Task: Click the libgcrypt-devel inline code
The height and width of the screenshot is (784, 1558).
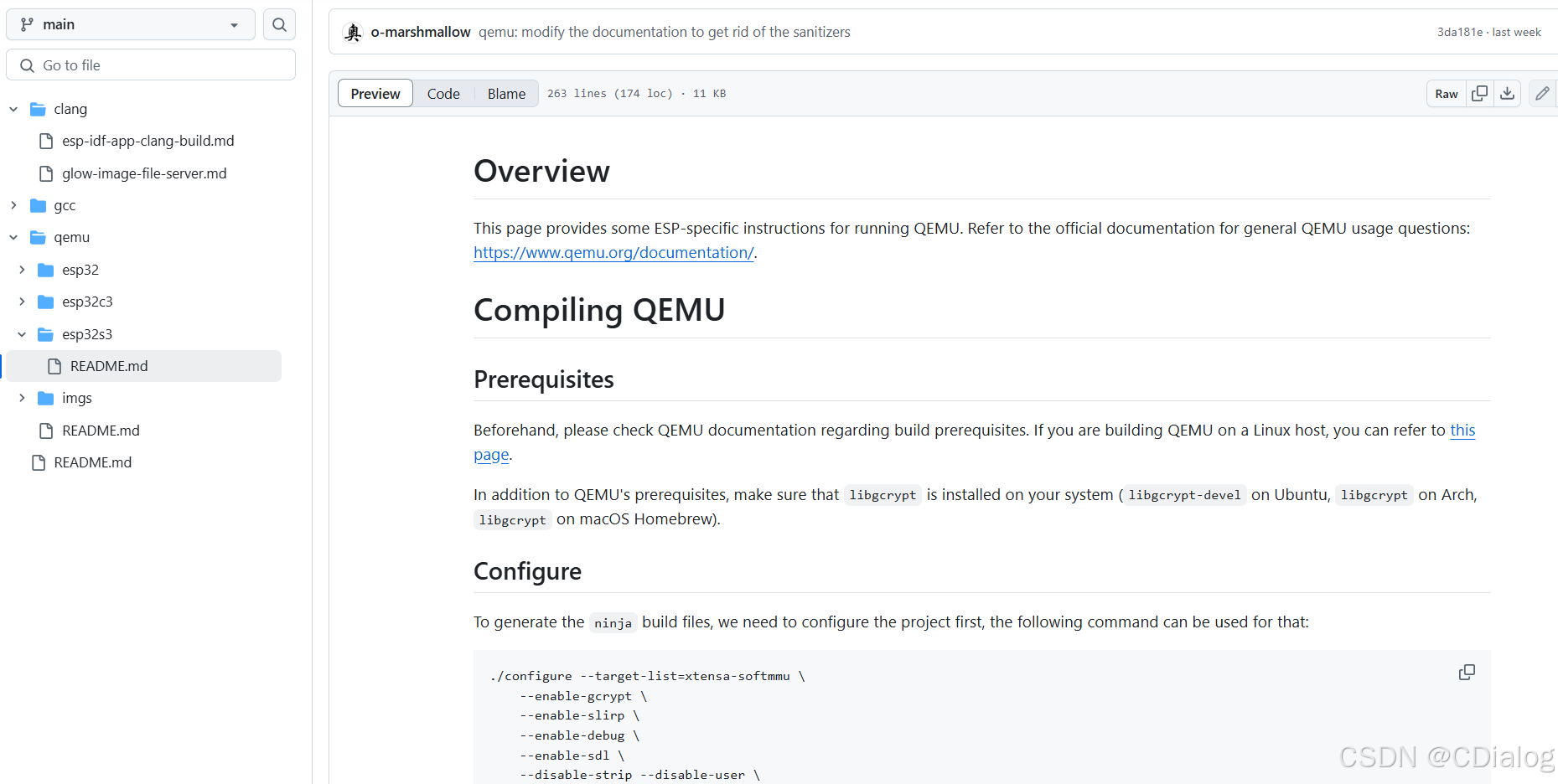Action: click(x=1184, y=495)
